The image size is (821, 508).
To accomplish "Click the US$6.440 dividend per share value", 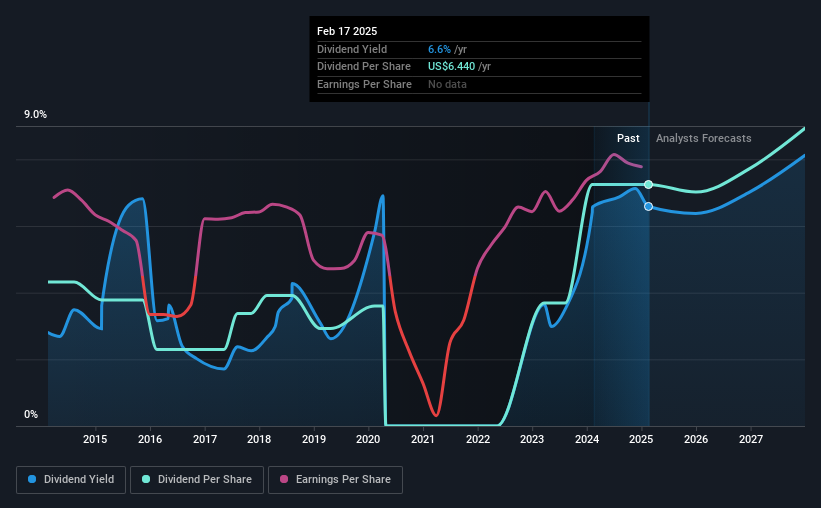I will [451, 67].
